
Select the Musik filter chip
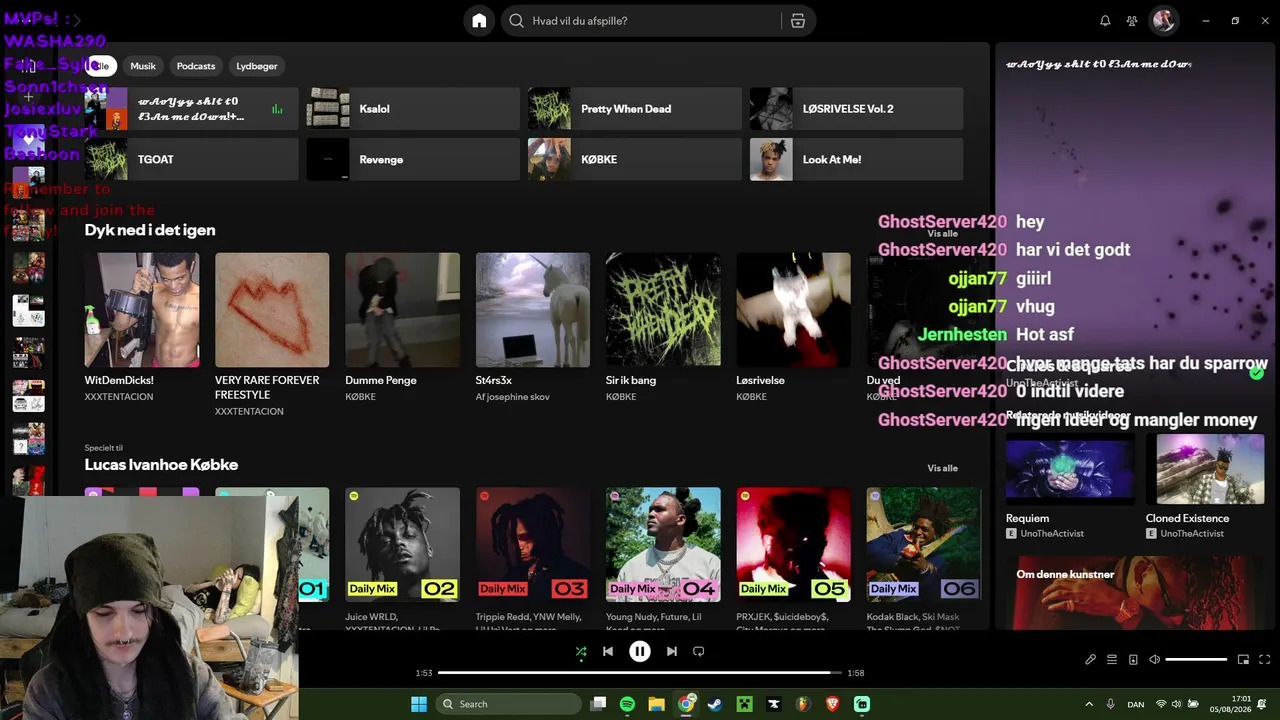point(143,66)
